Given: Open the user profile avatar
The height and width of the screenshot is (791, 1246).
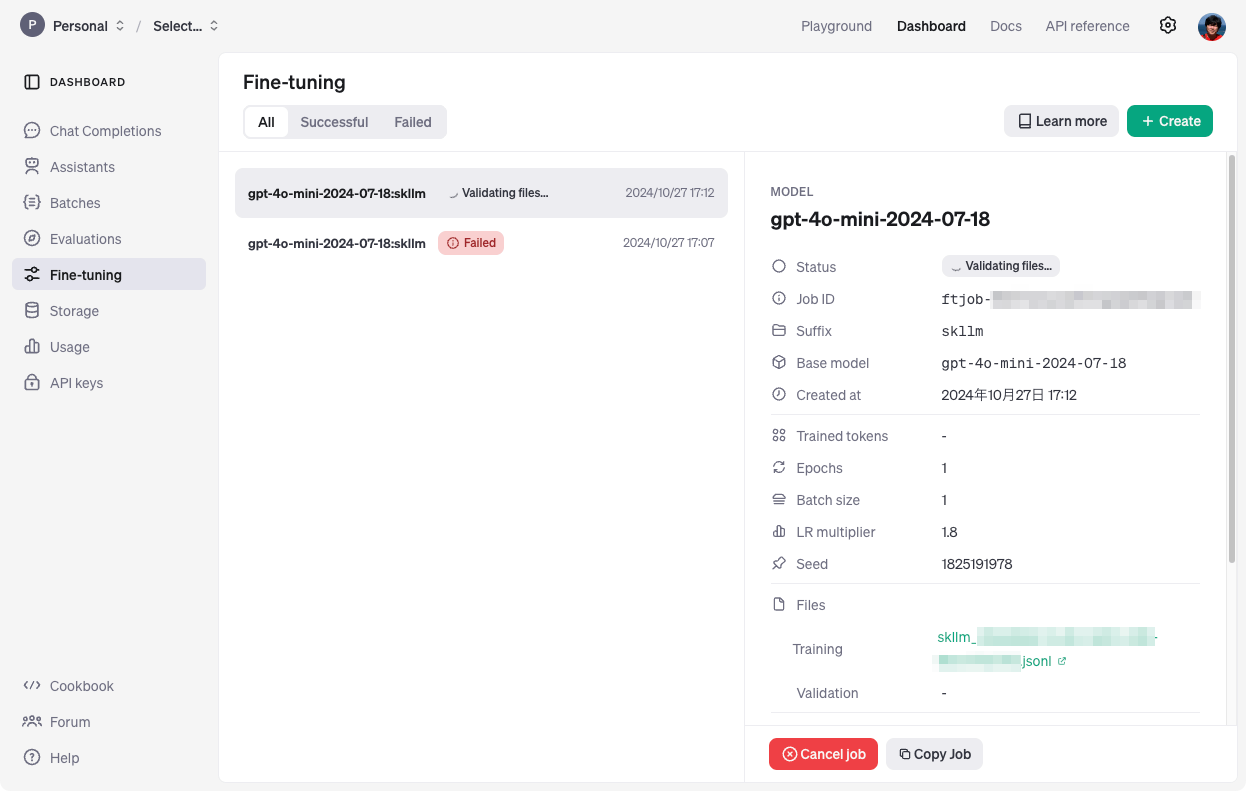Looking at the screenshot, I should pos(1212,27).
